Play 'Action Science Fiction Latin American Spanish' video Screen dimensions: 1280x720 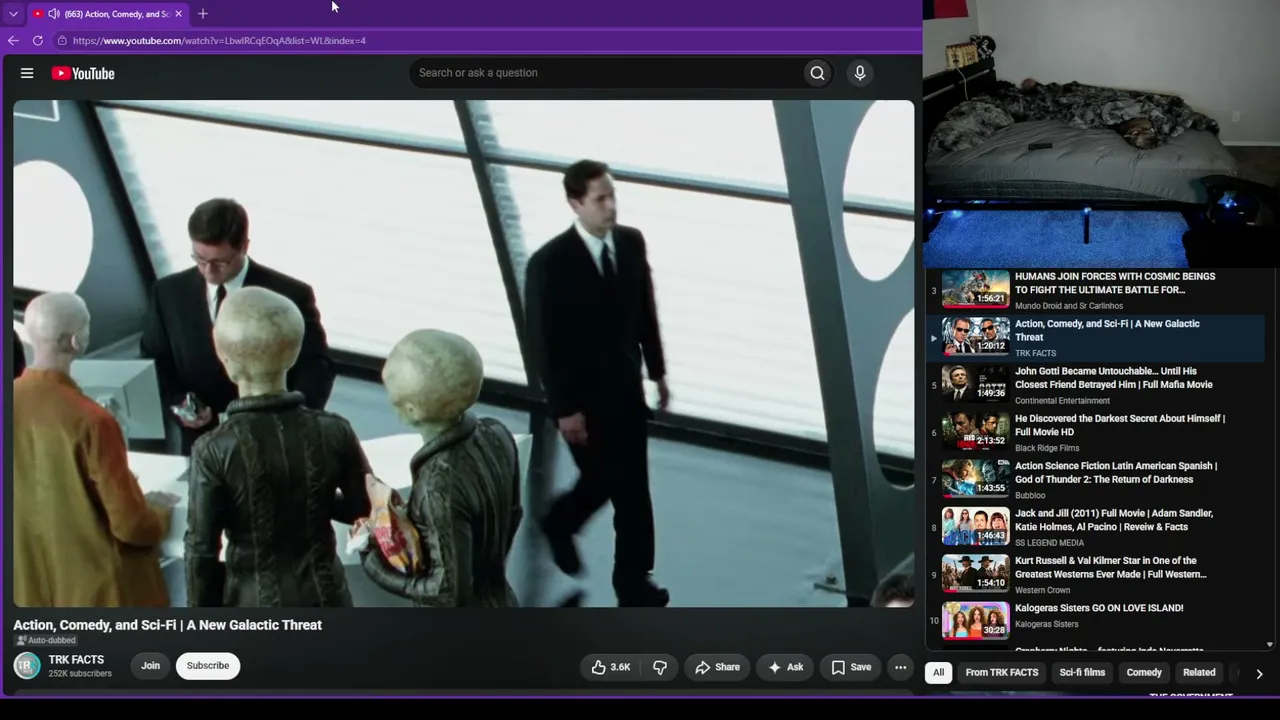coord(1116,473)
